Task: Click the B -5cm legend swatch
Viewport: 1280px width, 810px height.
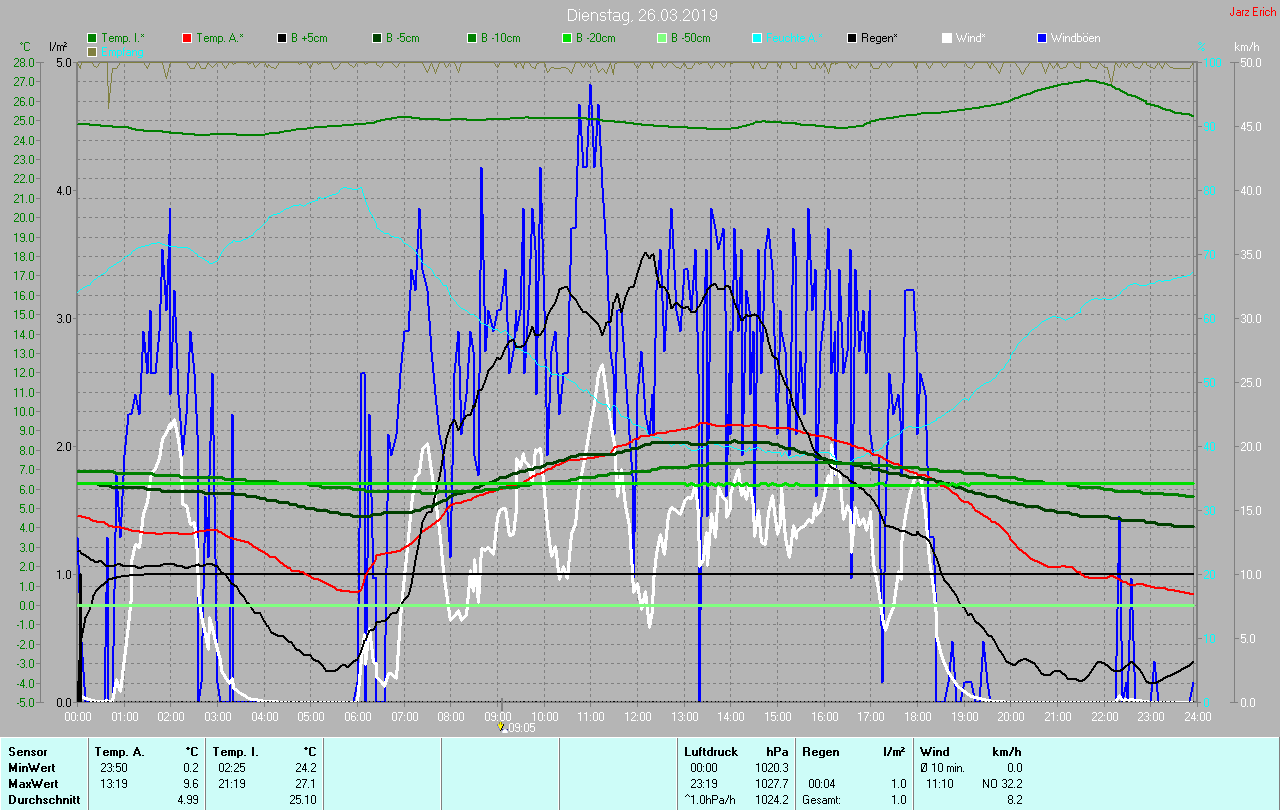Action: 377,38
